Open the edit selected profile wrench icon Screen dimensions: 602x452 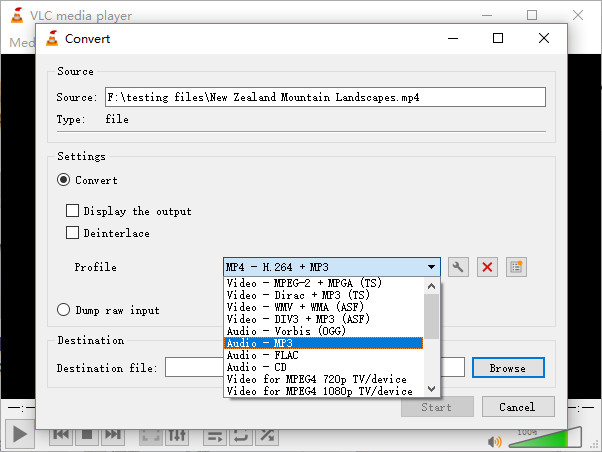pyautogui.click(x=458, y=267)
